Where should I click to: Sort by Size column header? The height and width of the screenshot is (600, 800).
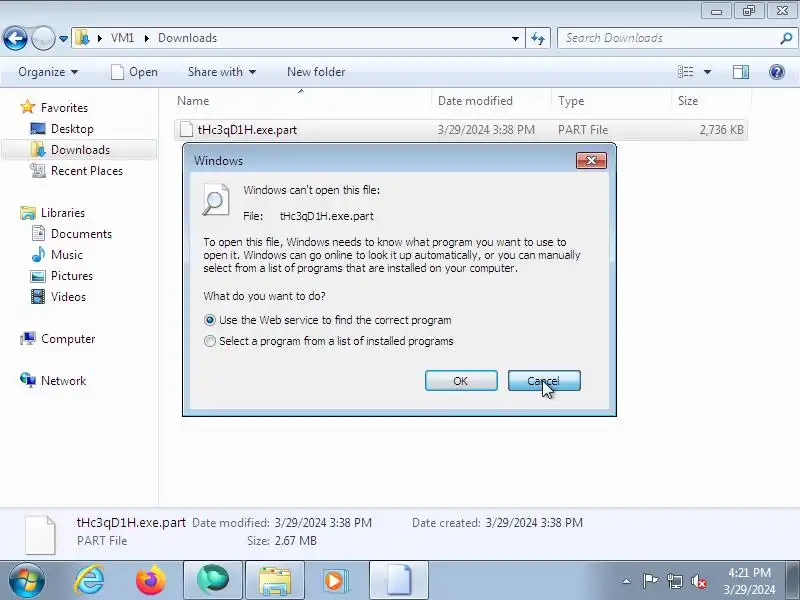pyautogui.click(x=711, y=101)
